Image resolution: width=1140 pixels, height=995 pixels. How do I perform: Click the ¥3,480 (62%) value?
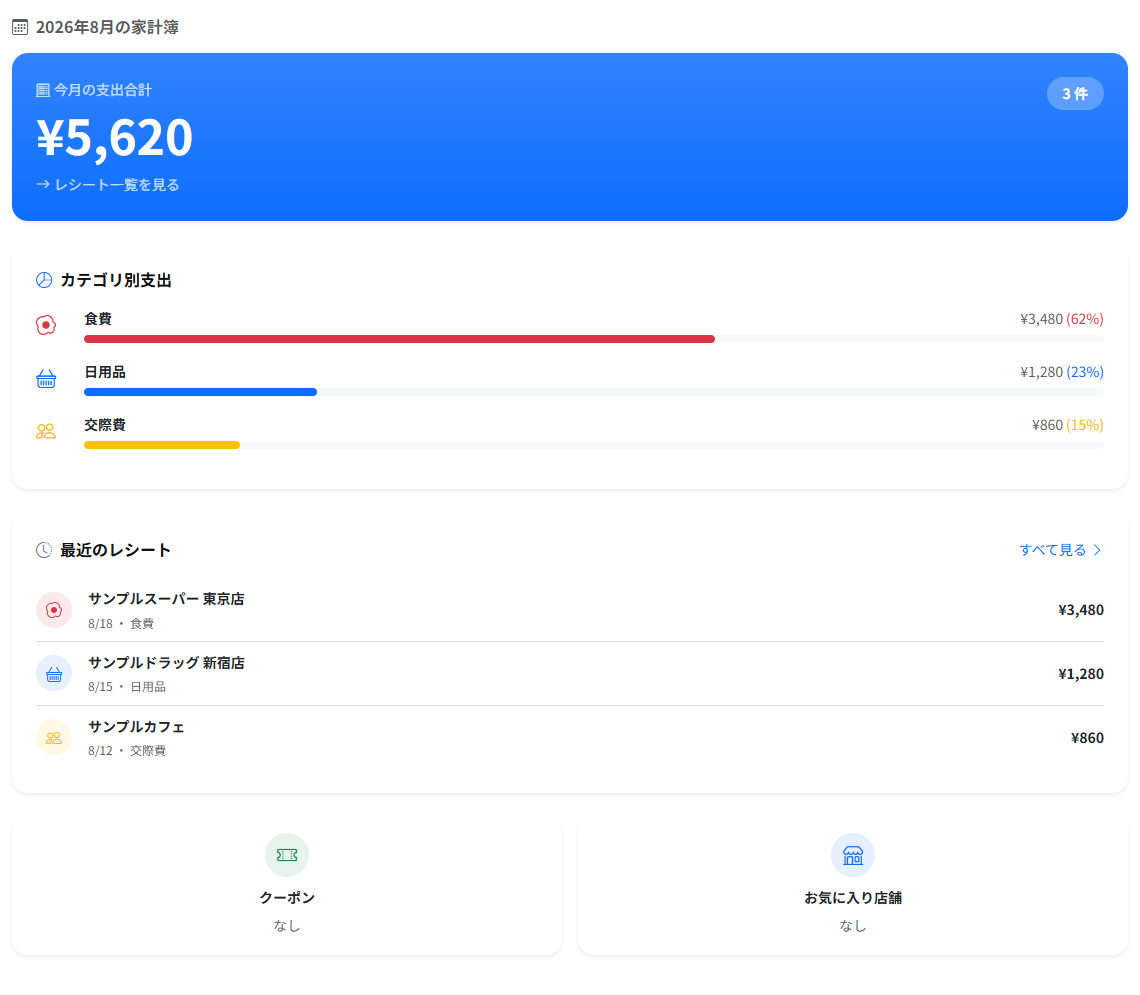[x=1061, y=319]
